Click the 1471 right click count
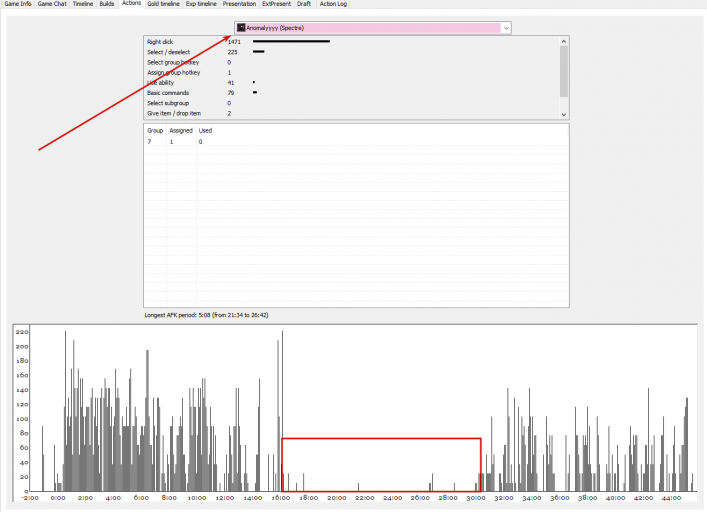The width and height of the screenshot is (707, 512). (x=234, y=41)
